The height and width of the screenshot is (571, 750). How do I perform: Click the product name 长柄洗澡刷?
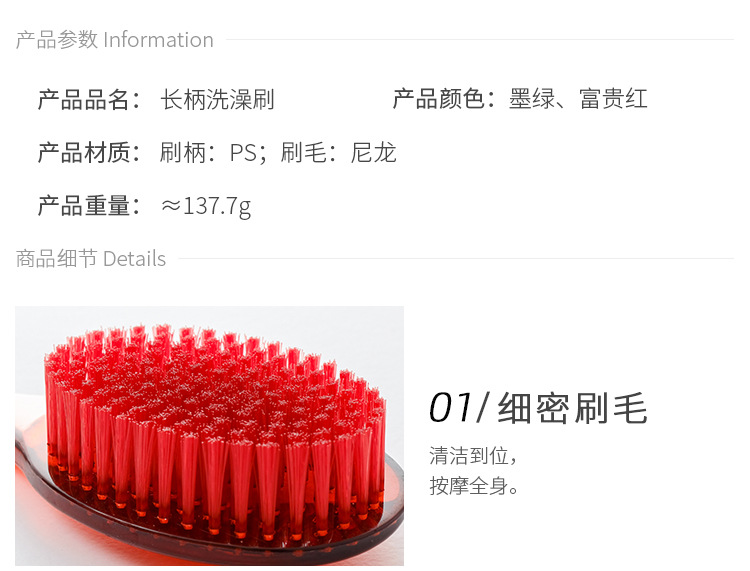tap(217, 99)
